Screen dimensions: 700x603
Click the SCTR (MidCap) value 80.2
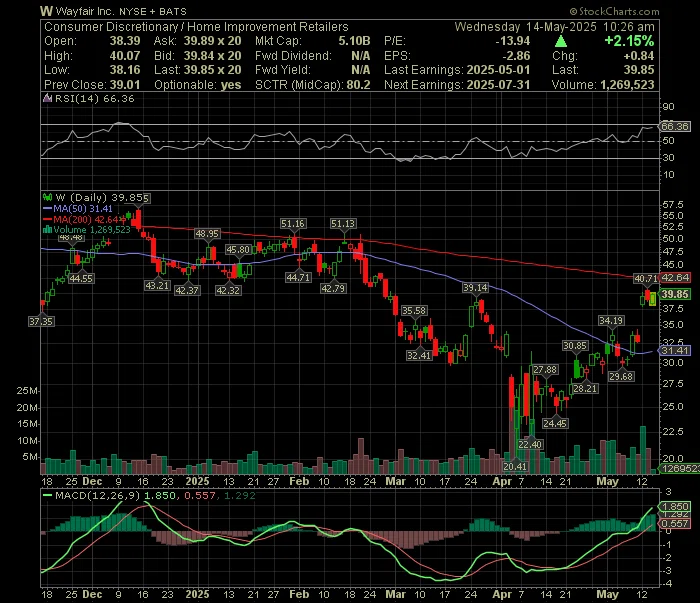tap(358, 85)
